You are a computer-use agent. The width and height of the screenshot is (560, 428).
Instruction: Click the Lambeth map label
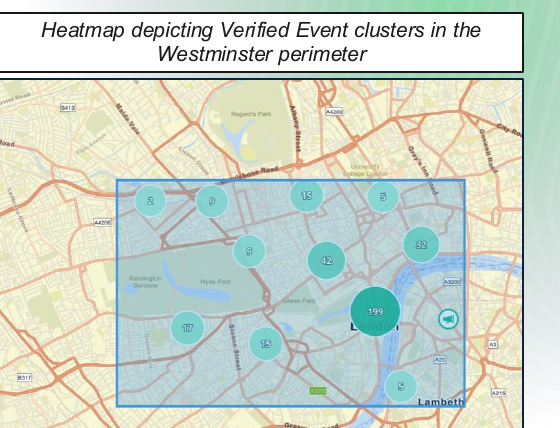point(441,402)
